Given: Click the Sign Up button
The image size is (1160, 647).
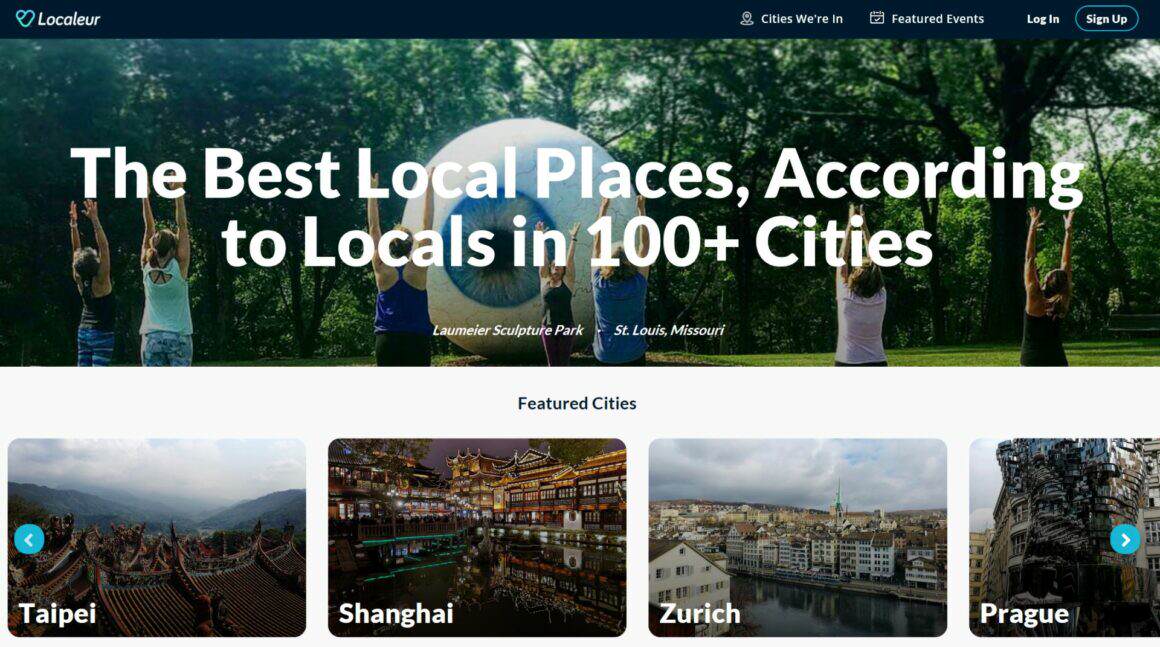Looking at the screenshot, I should 1106,18.
